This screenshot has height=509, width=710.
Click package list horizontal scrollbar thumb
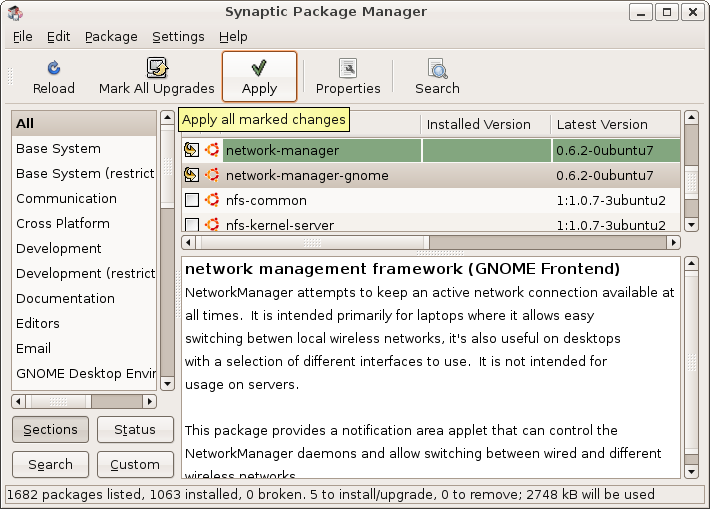click(x=312, y=243)
